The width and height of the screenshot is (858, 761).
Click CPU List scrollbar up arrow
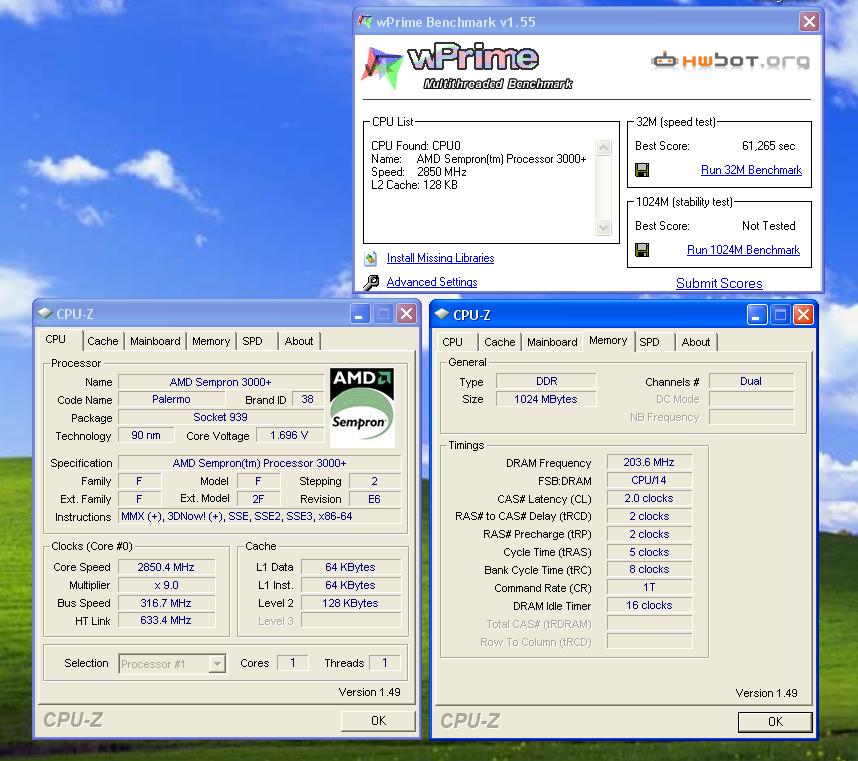click(604, 147)
